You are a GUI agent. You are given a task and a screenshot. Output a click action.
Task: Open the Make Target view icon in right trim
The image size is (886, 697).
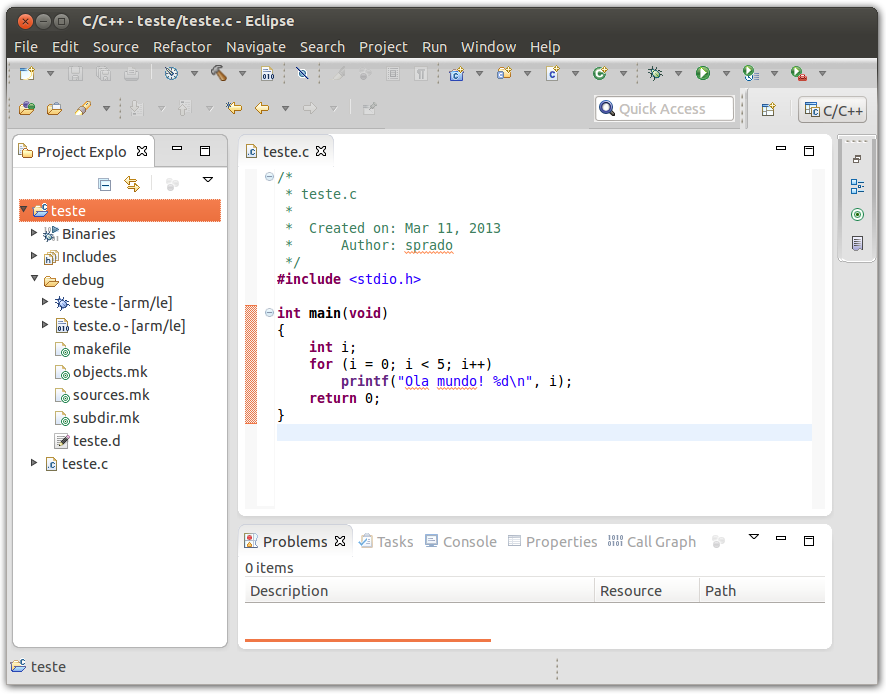857,215
